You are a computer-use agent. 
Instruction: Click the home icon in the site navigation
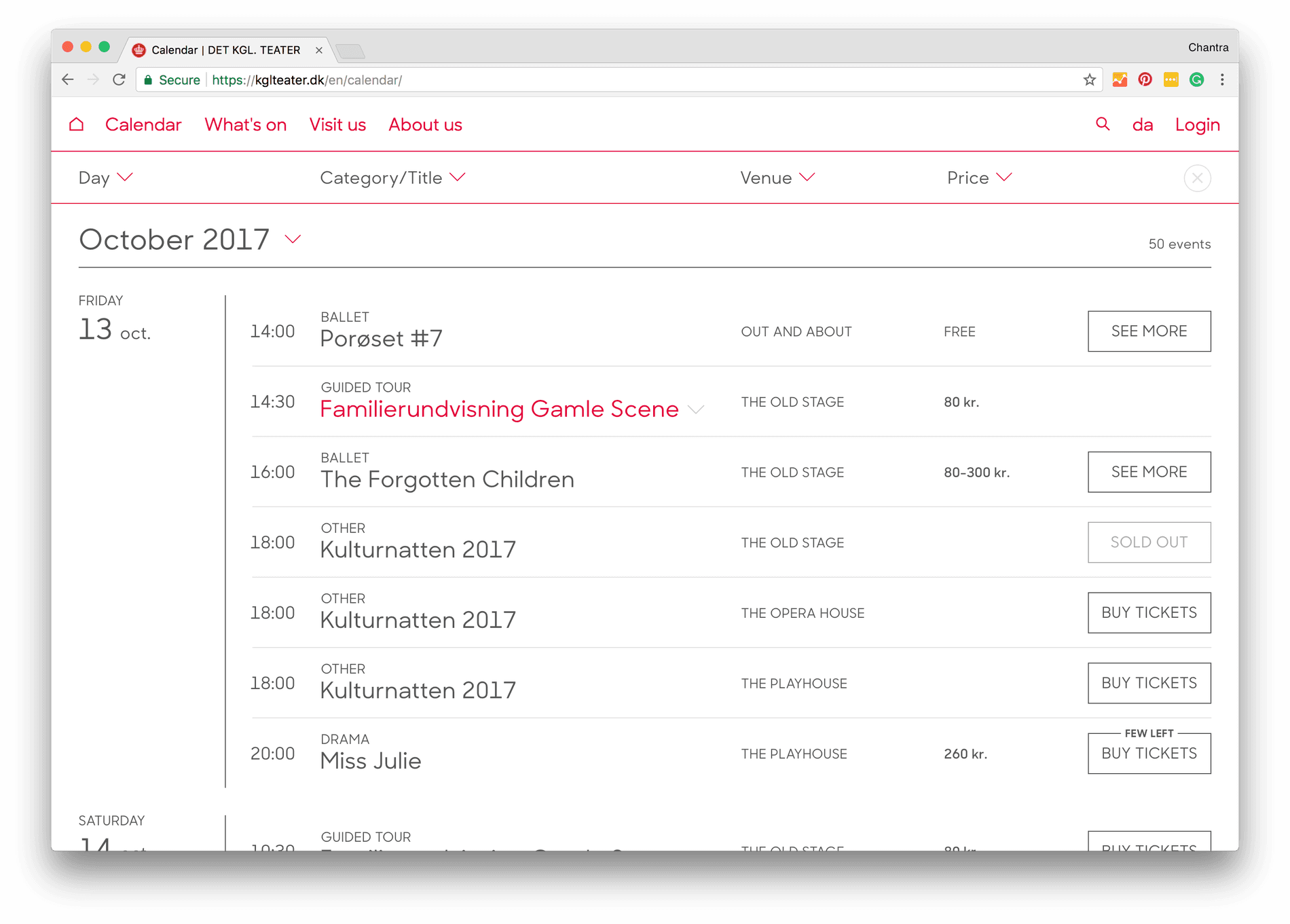click(x=76, y=124)
